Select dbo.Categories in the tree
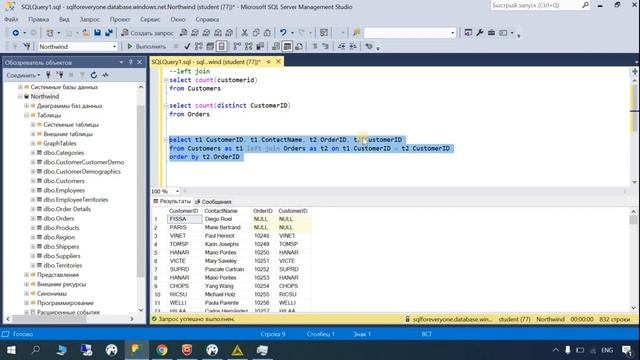This screenshot has height=360, width=640. (x=64, y=153)
